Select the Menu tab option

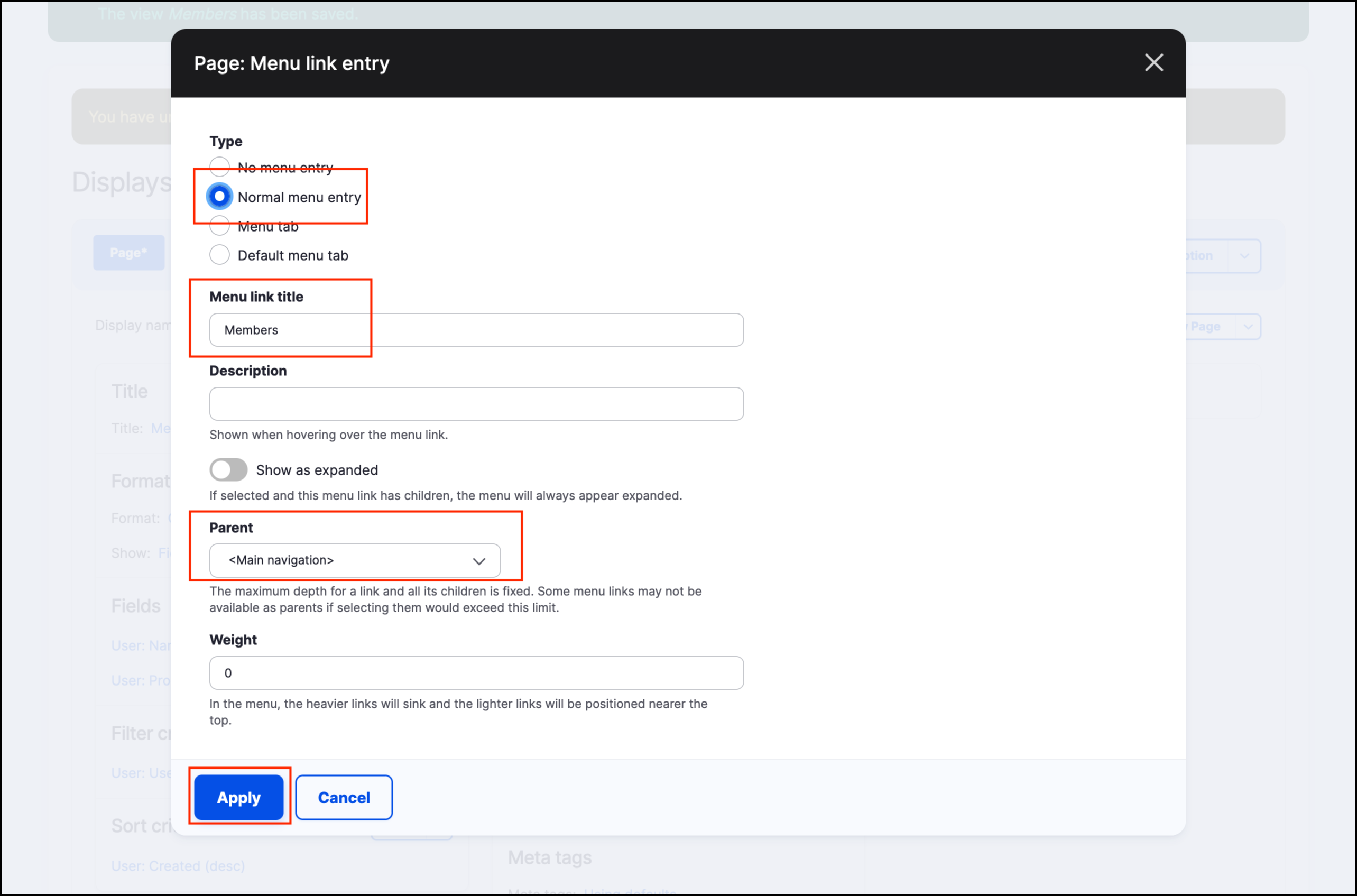click(219, 226)
